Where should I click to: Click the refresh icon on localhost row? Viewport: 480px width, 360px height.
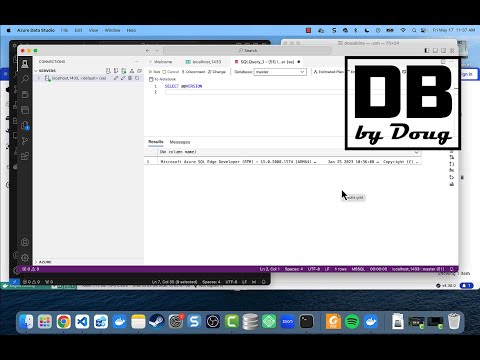(x=137, y=78)
